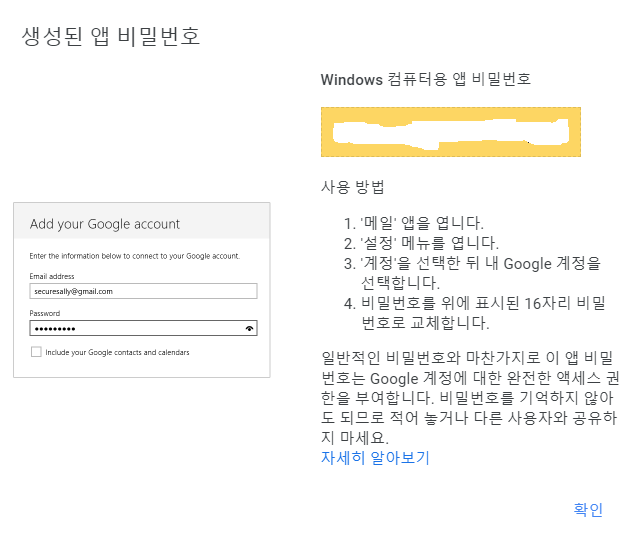Click the 사용 방법 section heading
Screen dimensions: 642x540
352,188
